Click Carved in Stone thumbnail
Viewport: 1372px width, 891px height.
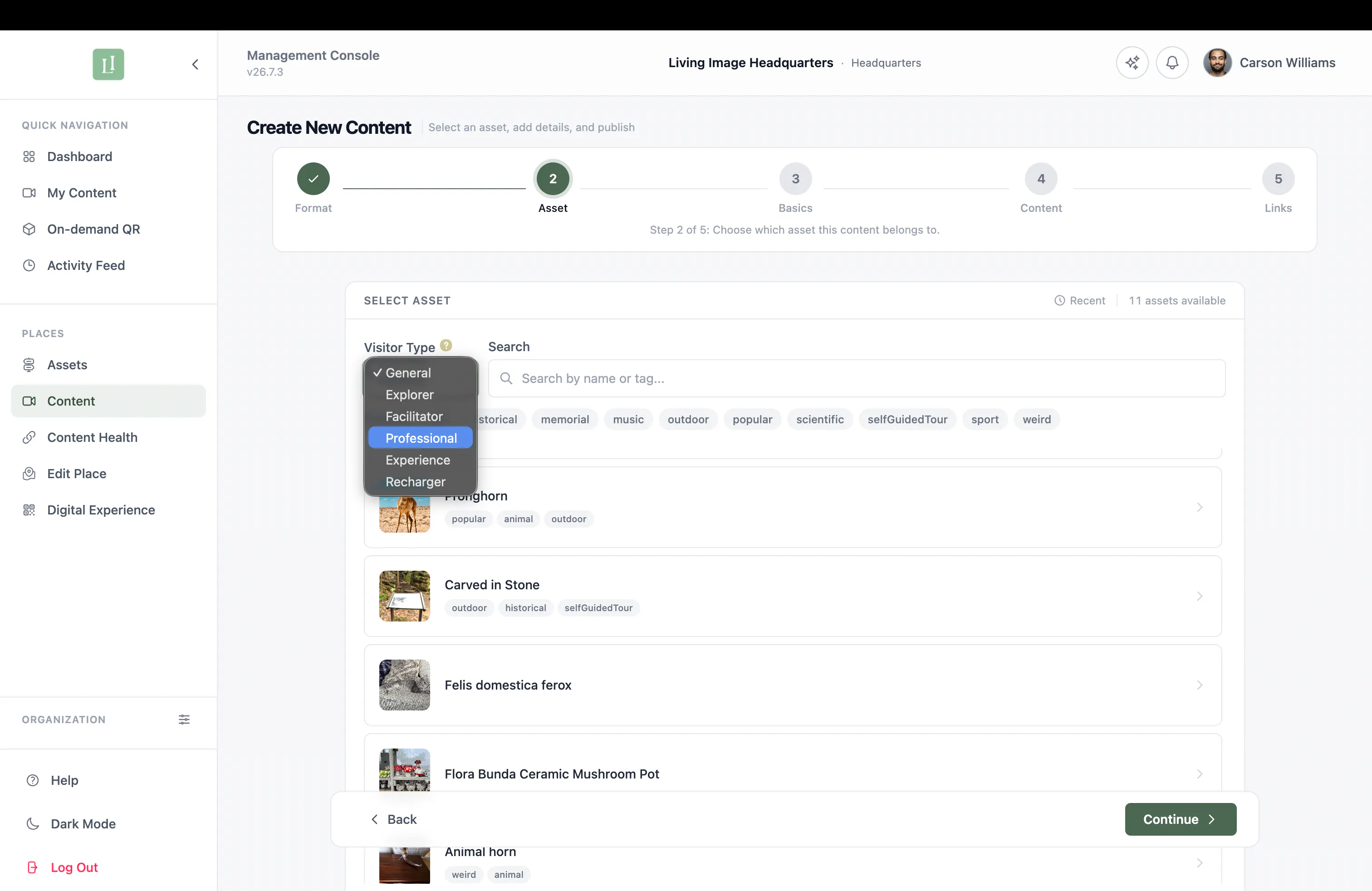[405, 597]
